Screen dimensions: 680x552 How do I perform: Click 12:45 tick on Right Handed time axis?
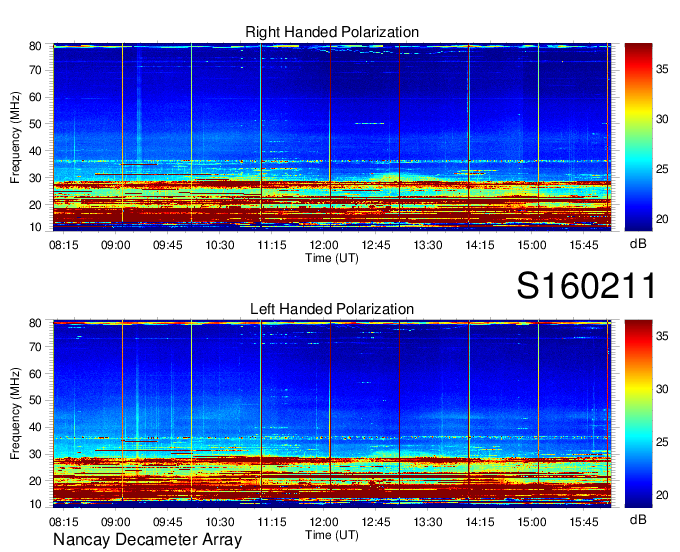tap(376, 245)
